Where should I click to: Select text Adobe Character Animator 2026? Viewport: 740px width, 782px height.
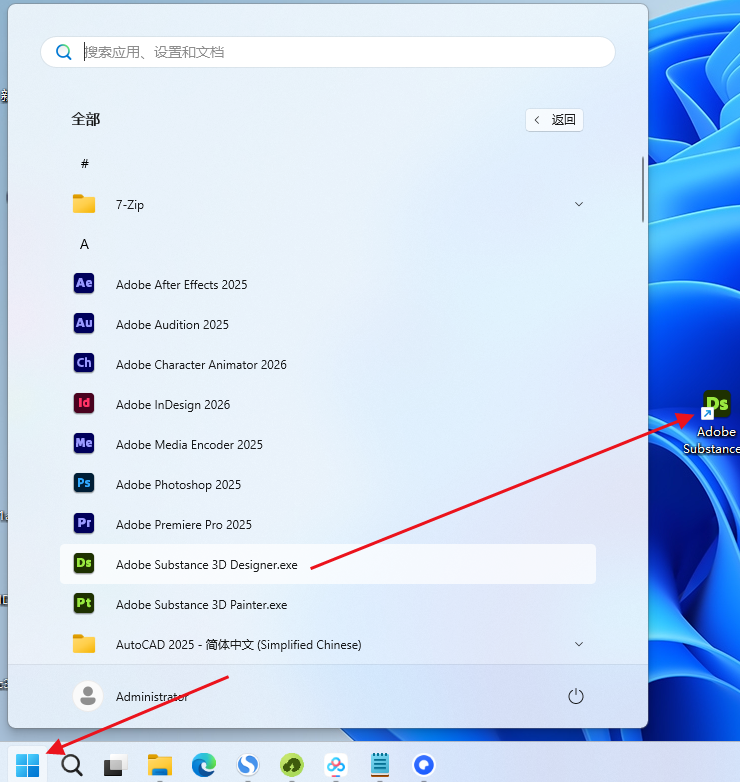tap(201, 365)
